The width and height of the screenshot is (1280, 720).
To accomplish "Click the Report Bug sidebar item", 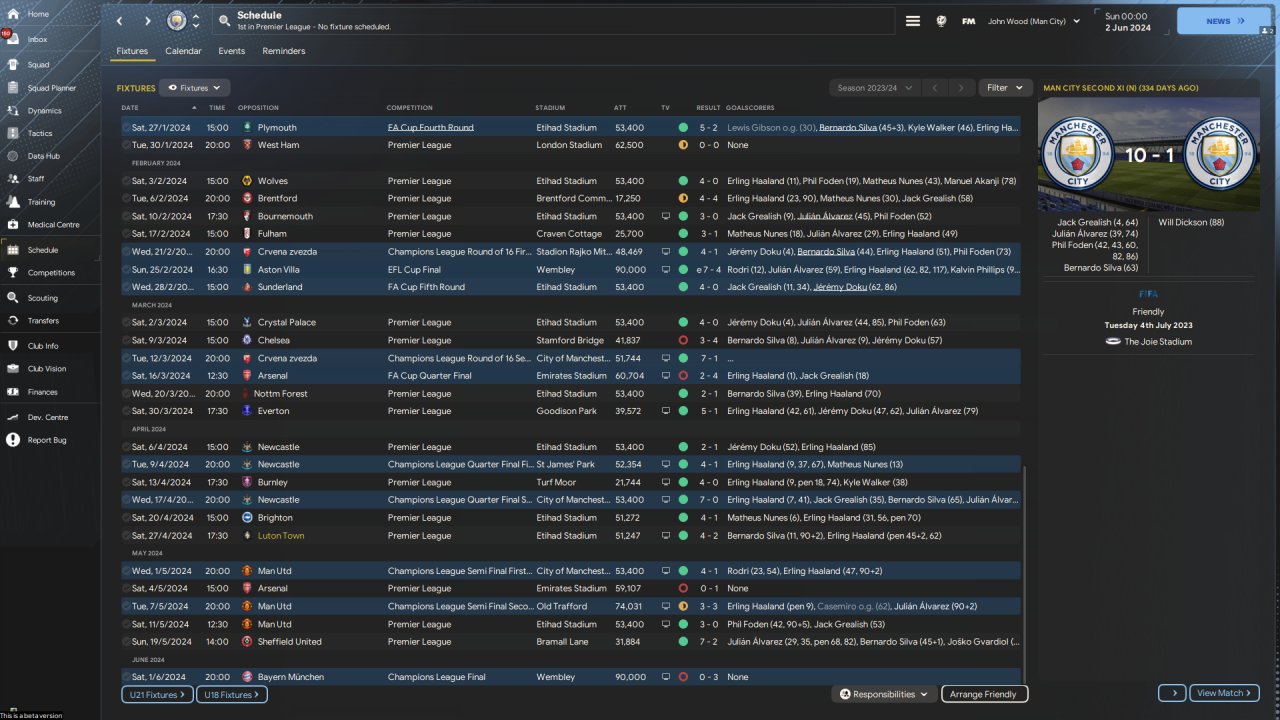I will pos(47,440).
